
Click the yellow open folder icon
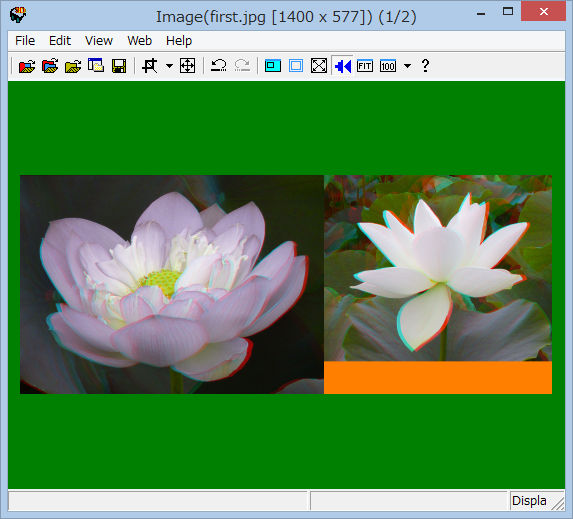(x=73, y=66)
